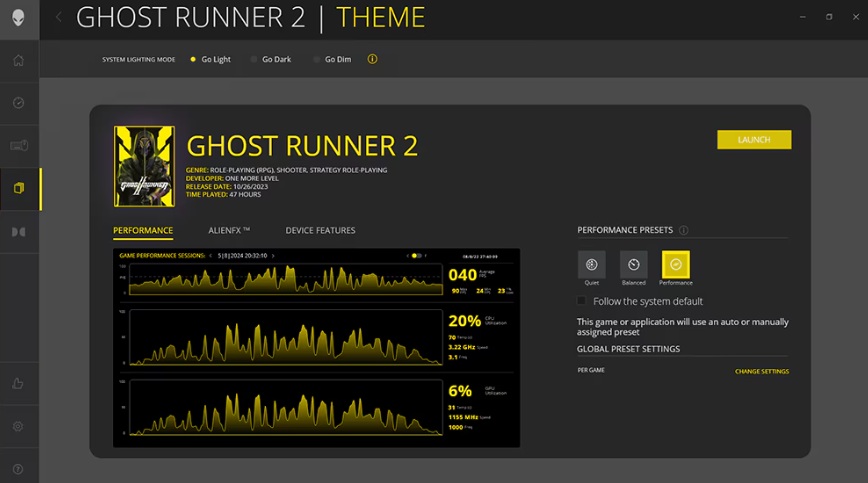Open the Dolby audio sidebar icon

point(19,232)
